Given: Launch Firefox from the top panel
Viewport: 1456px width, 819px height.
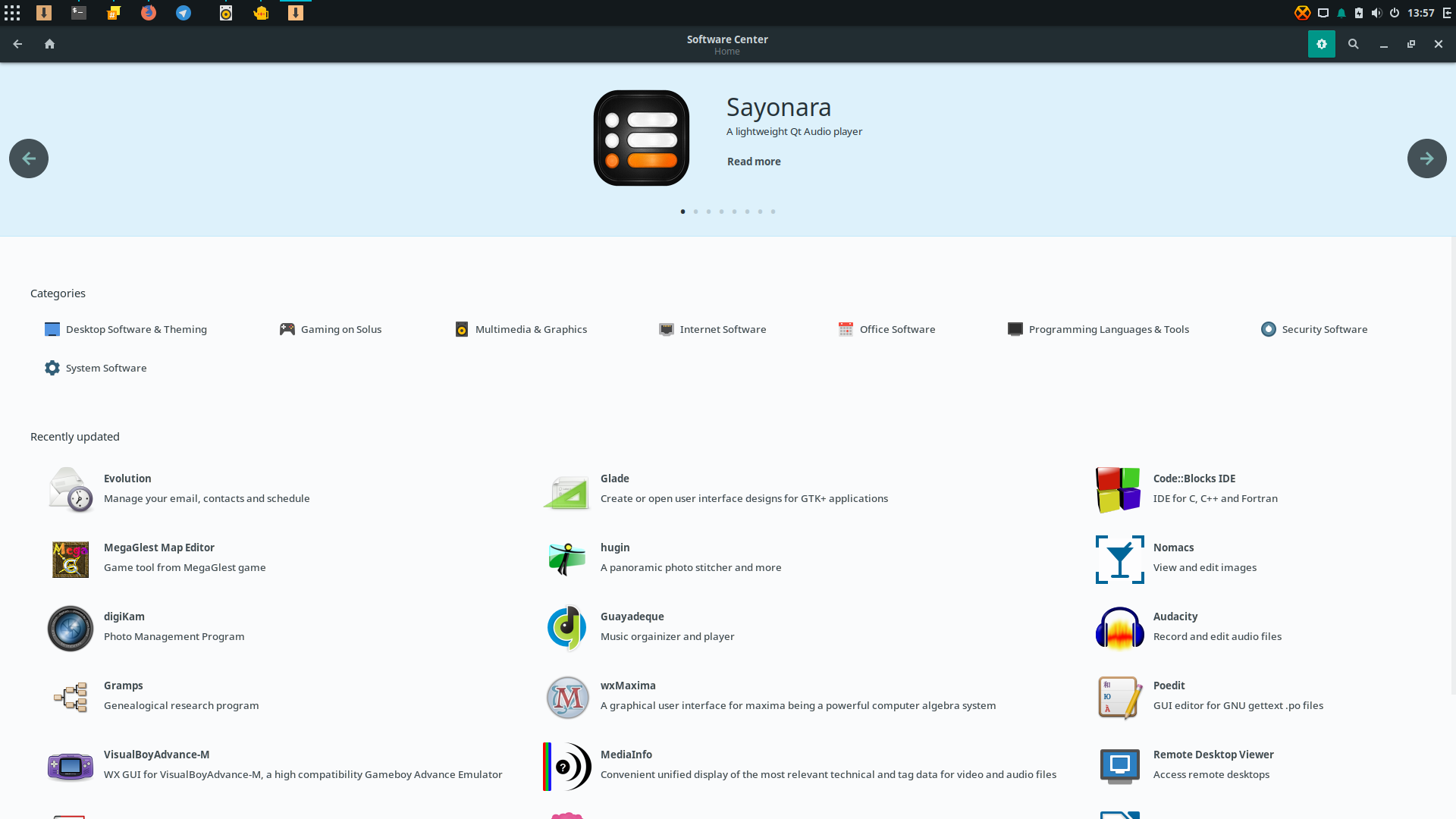Looking at the screenshot, I should (149, 13).
